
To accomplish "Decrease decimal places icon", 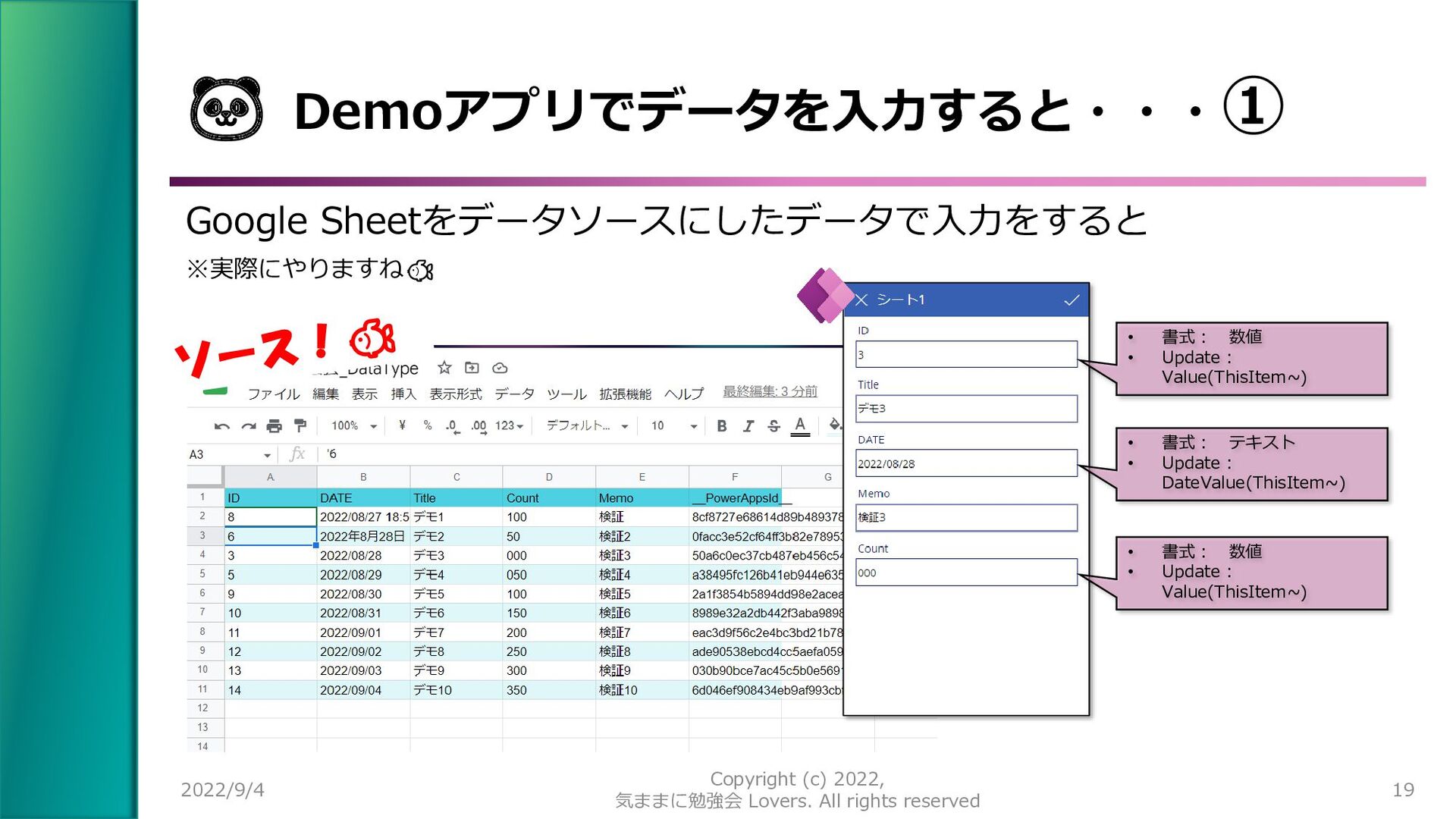I will pos(453,426).
